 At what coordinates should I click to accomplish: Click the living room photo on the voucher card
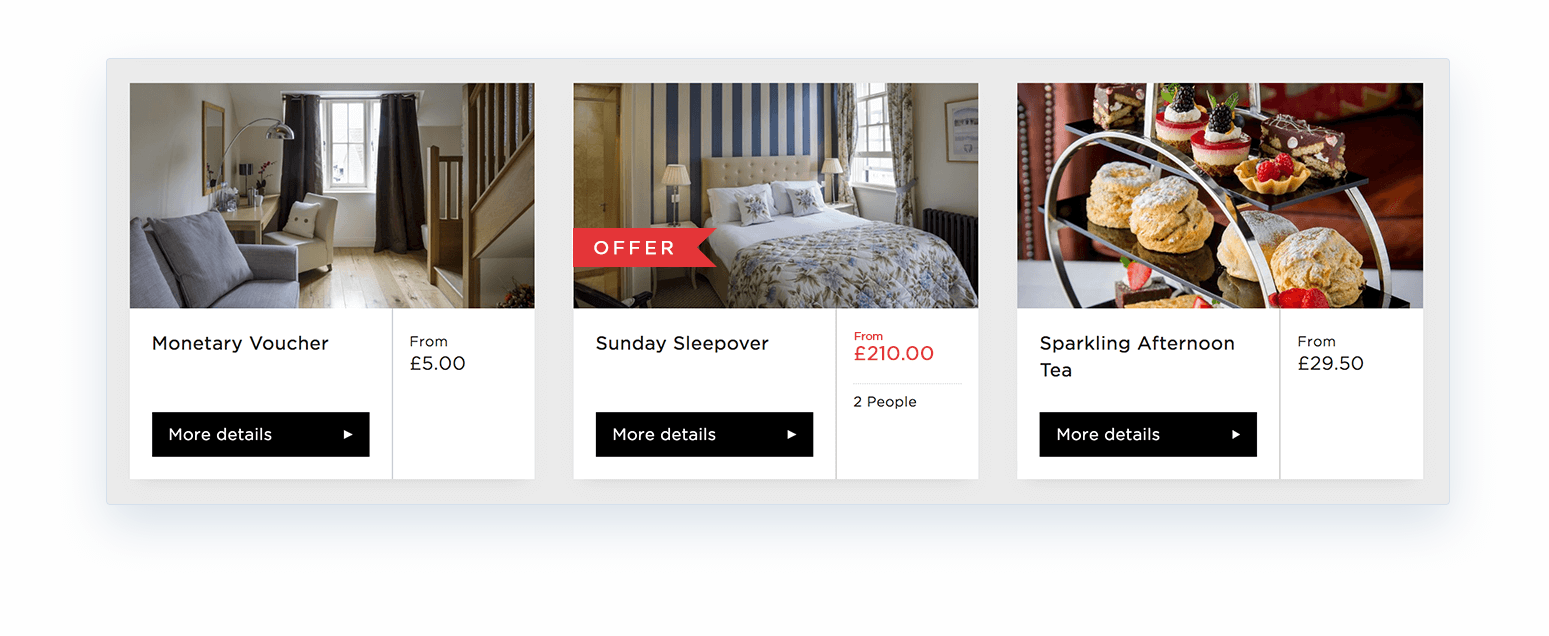[331, 195]
